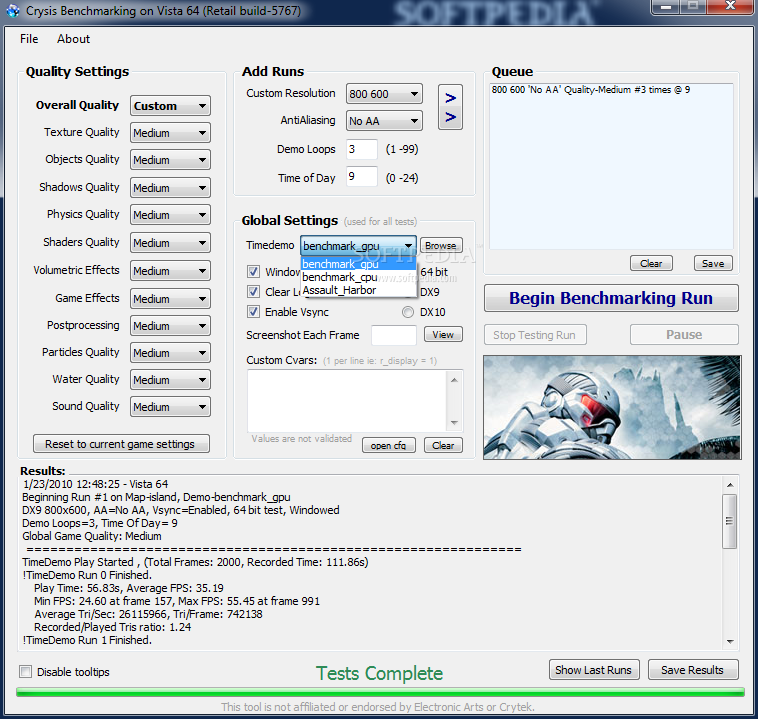Viewport: 758px width, 719px height.
Task: Open the File menu
Action: pos(29,39)
